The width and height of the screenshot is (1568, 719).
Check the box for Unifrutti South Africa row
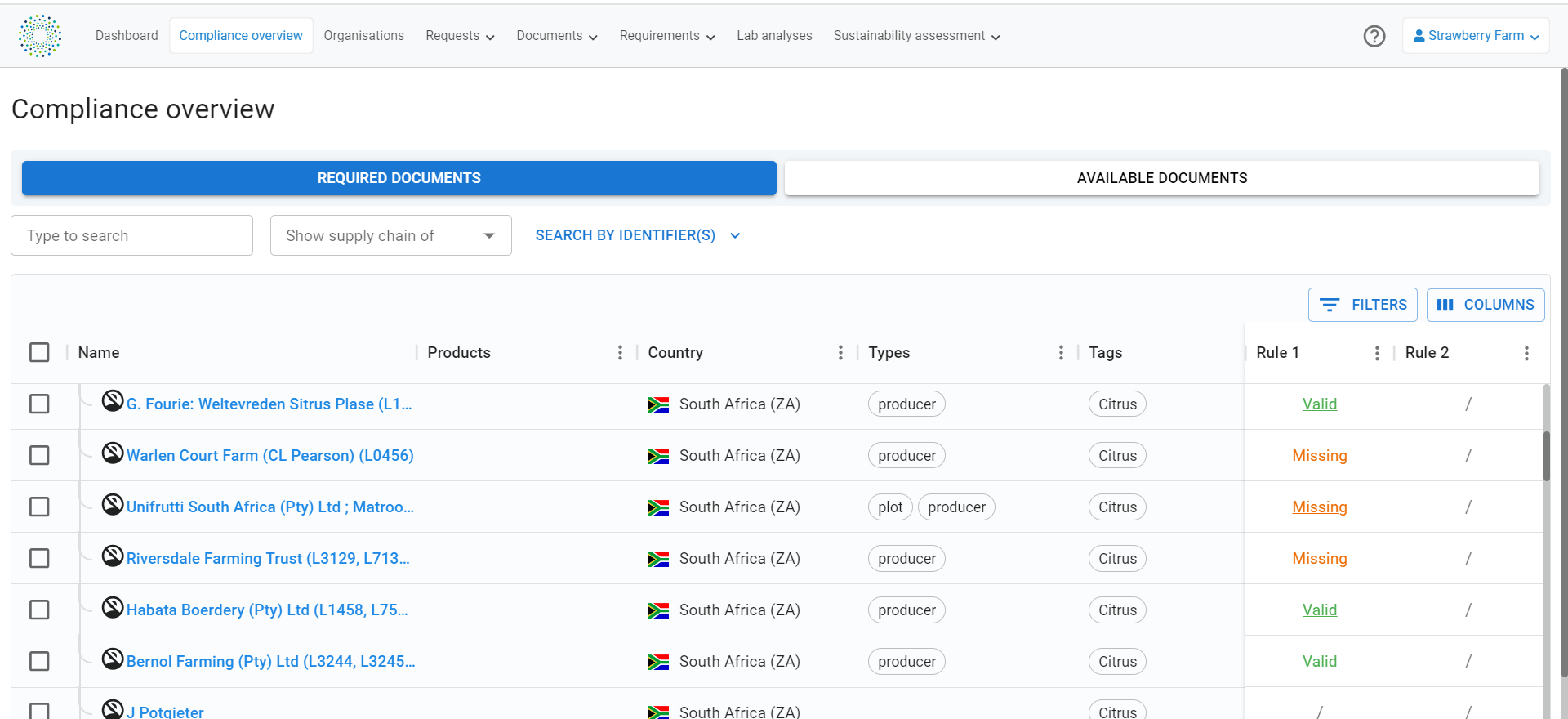[x=39, y=507]
